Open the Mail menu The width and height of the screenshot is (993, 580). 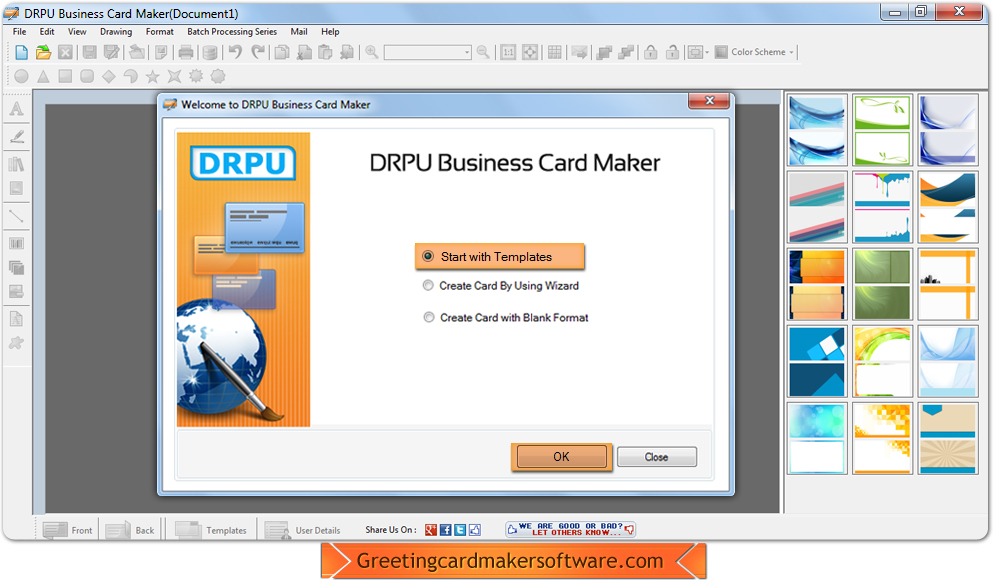click(299, 32)
